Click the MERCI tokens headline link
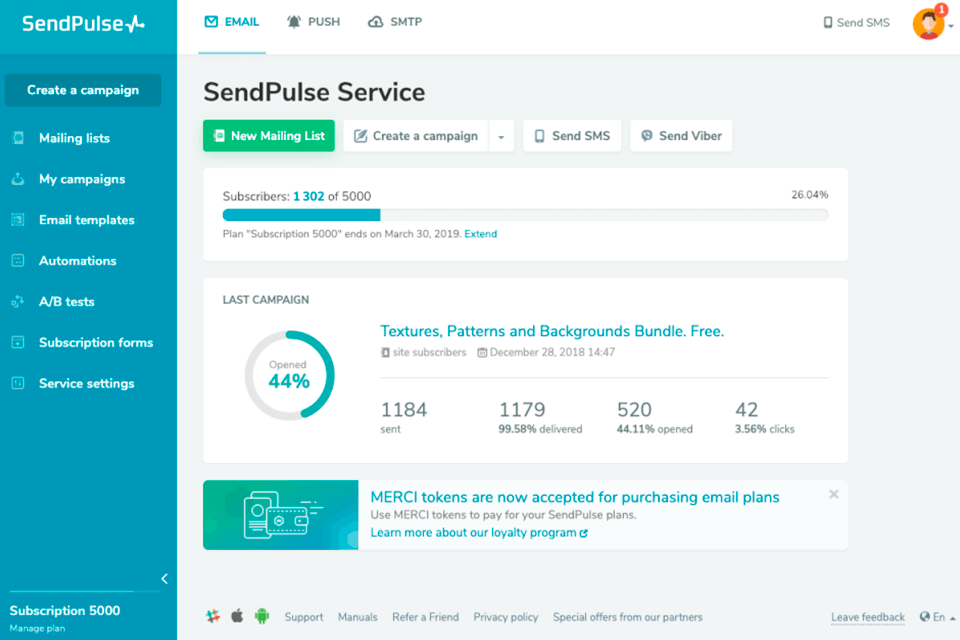Viewport: 960px width, 640px height. pyautogui.click(x=575, y=497)
